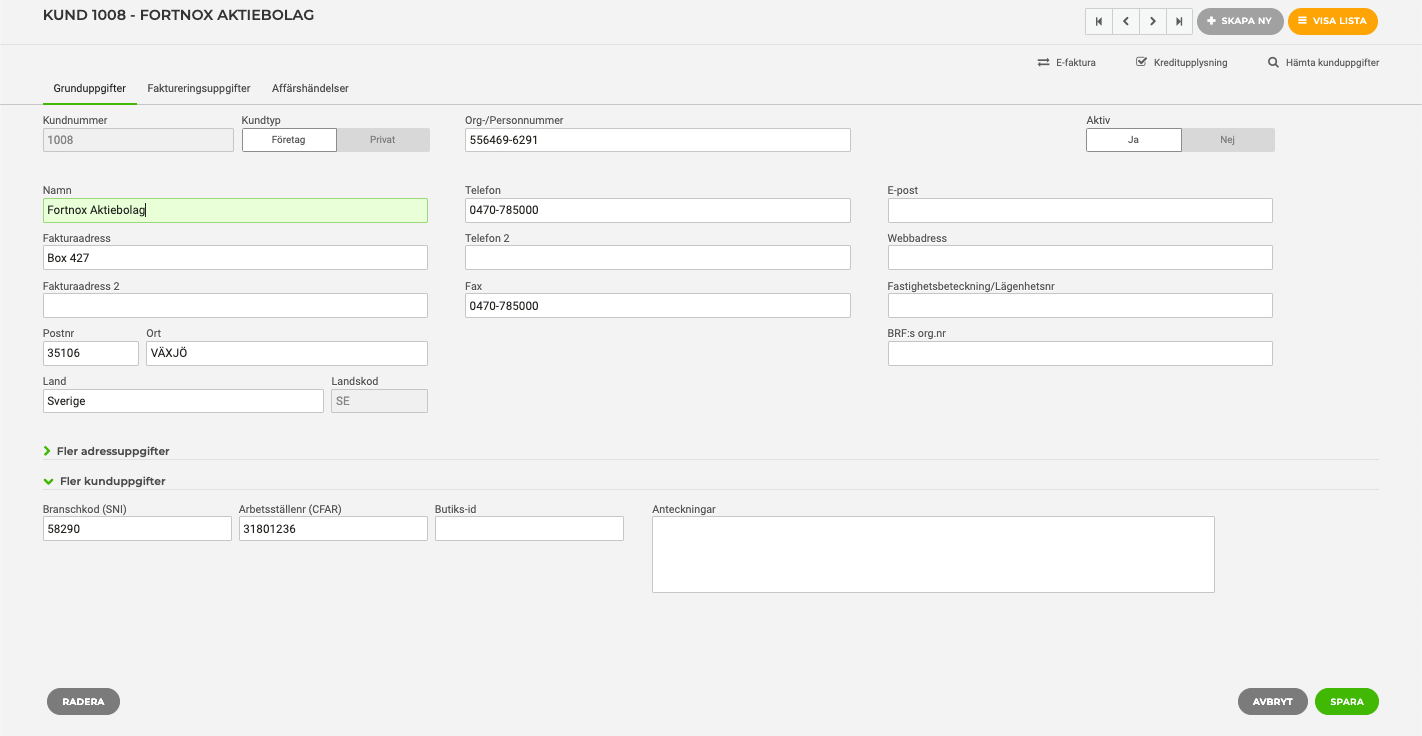Click the E-faktura exchange arrows icon

1044,62
